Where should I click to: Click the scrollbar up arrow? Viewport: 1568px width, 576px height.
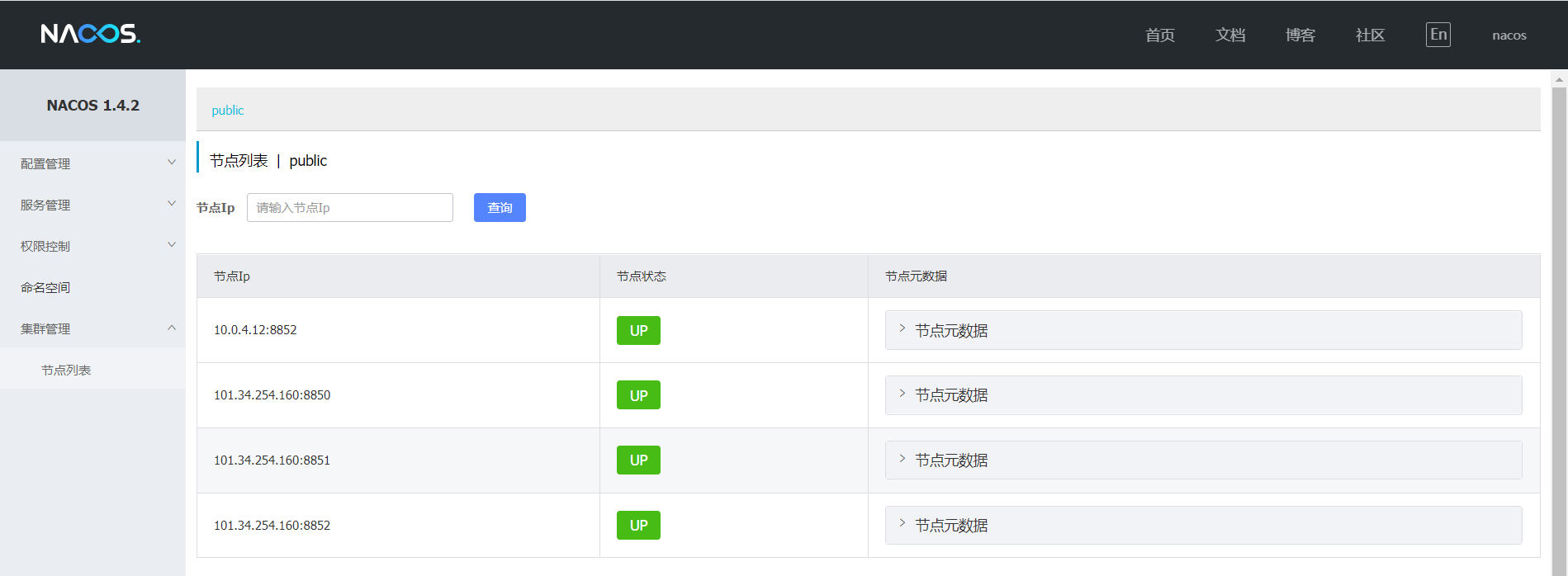click(x=1559, y=79)
